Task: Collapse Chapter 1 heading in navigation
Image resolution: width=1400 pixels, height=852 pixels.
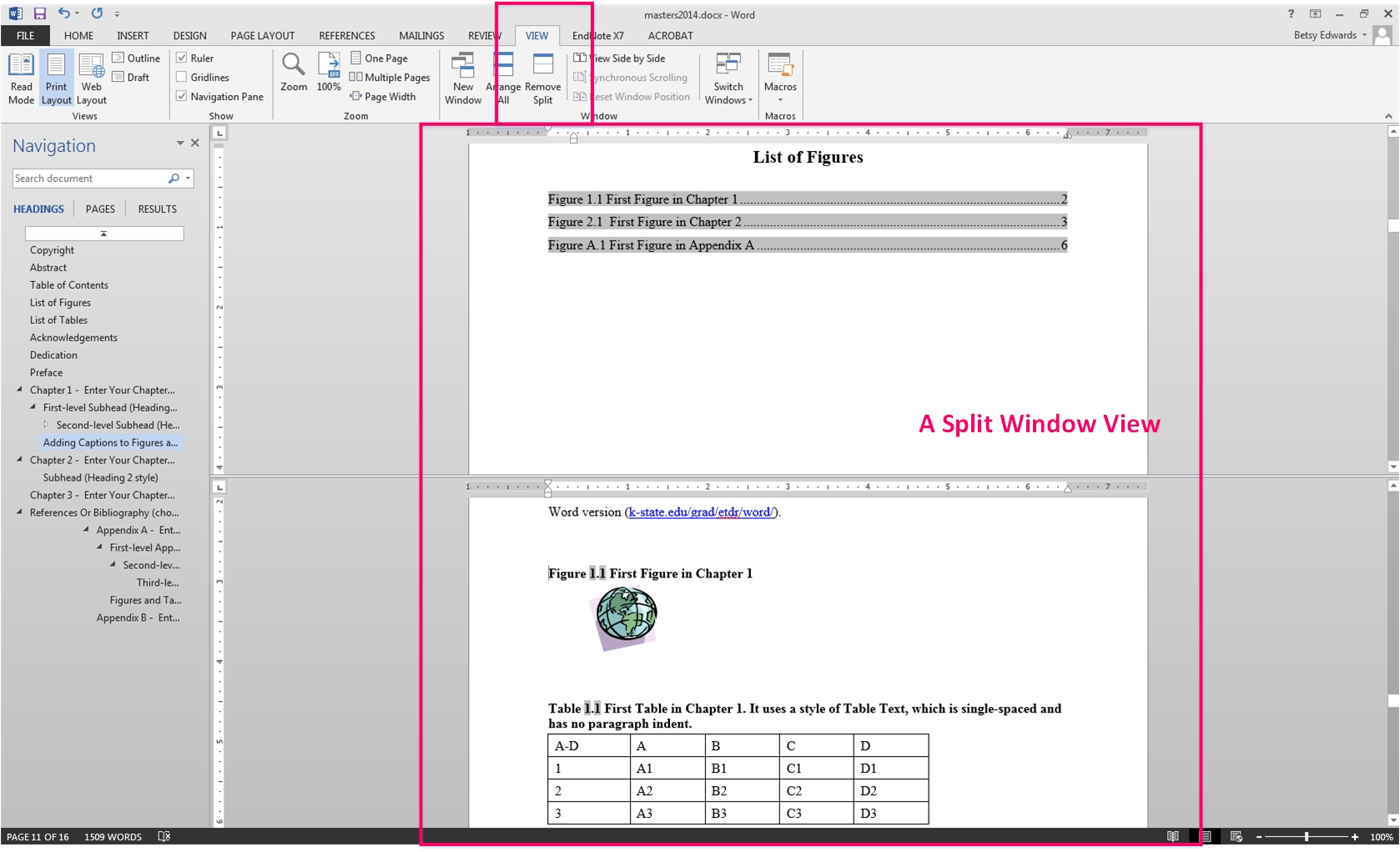Action: coord(20,390)
